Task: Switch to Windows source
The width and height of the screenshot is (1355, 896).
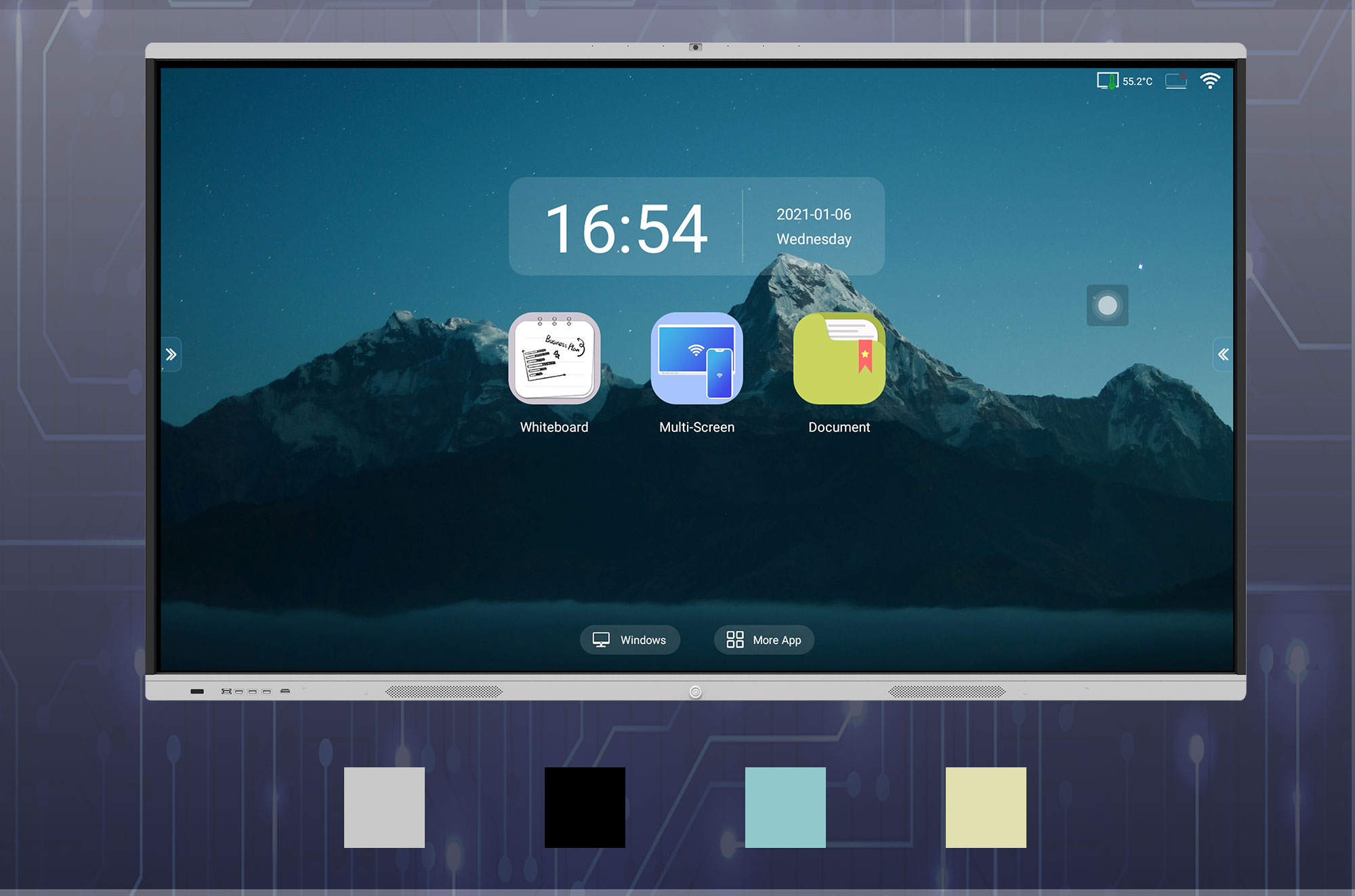Action: coord(629,640)
